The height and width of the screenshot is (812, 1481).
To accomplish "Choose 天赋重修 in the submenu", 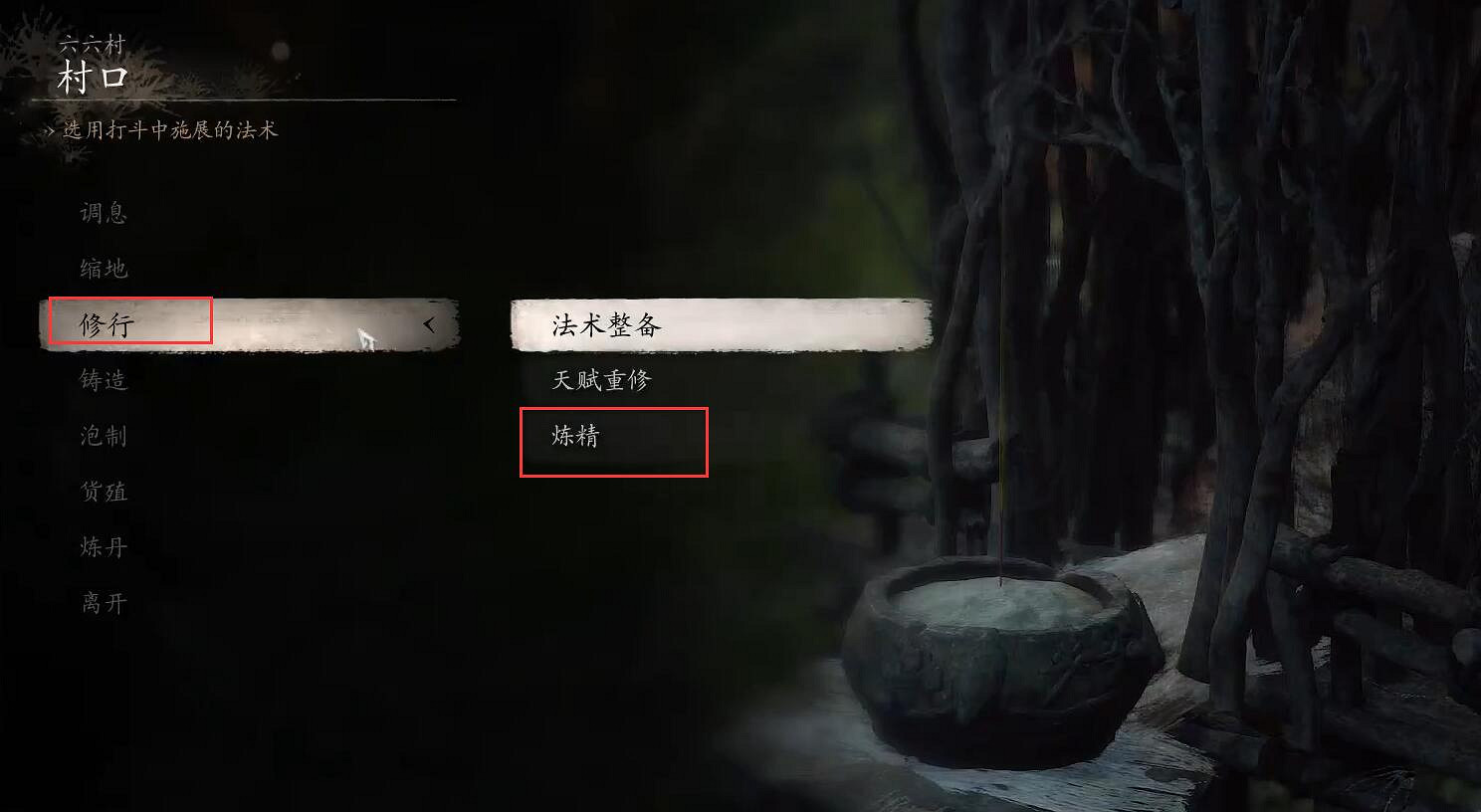I will (x=601, y=380).
